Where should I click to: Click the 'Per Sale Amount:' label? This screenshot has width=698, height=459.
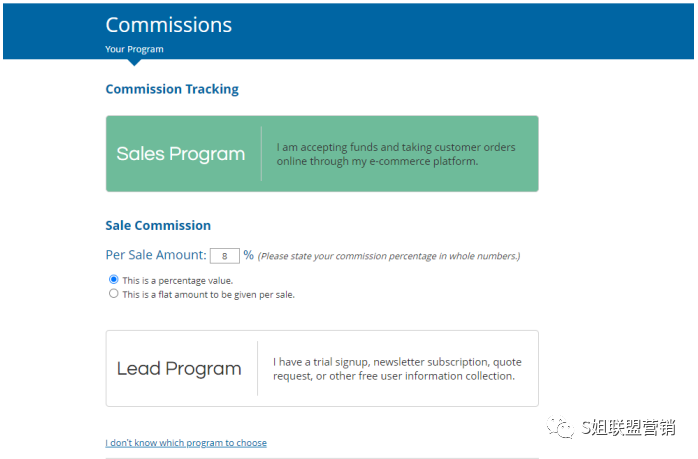[156, 255]
